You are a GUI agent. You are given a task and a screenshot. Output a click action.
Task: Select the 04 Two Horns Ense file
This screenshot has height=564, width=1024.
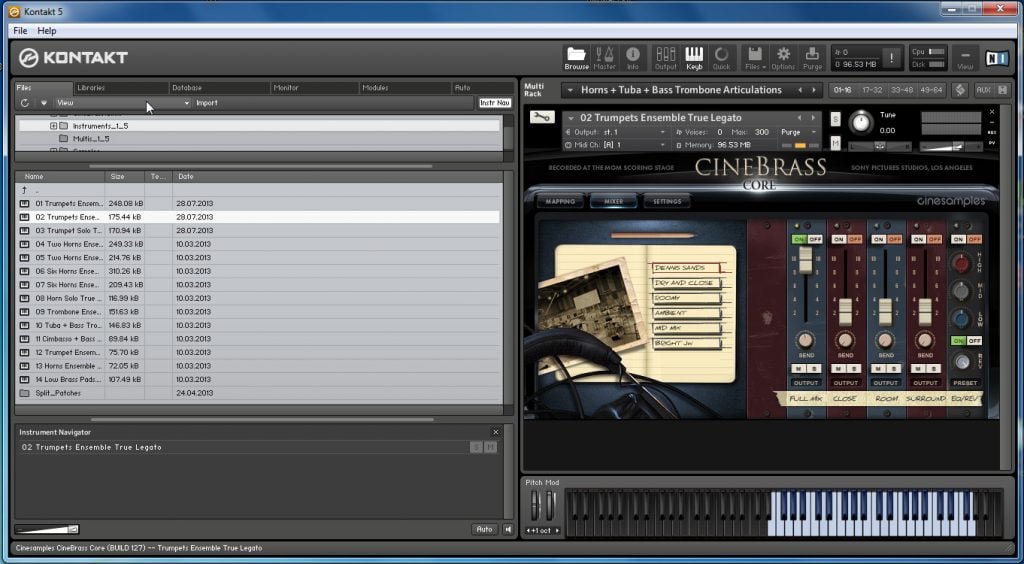[x=258, y=244]
